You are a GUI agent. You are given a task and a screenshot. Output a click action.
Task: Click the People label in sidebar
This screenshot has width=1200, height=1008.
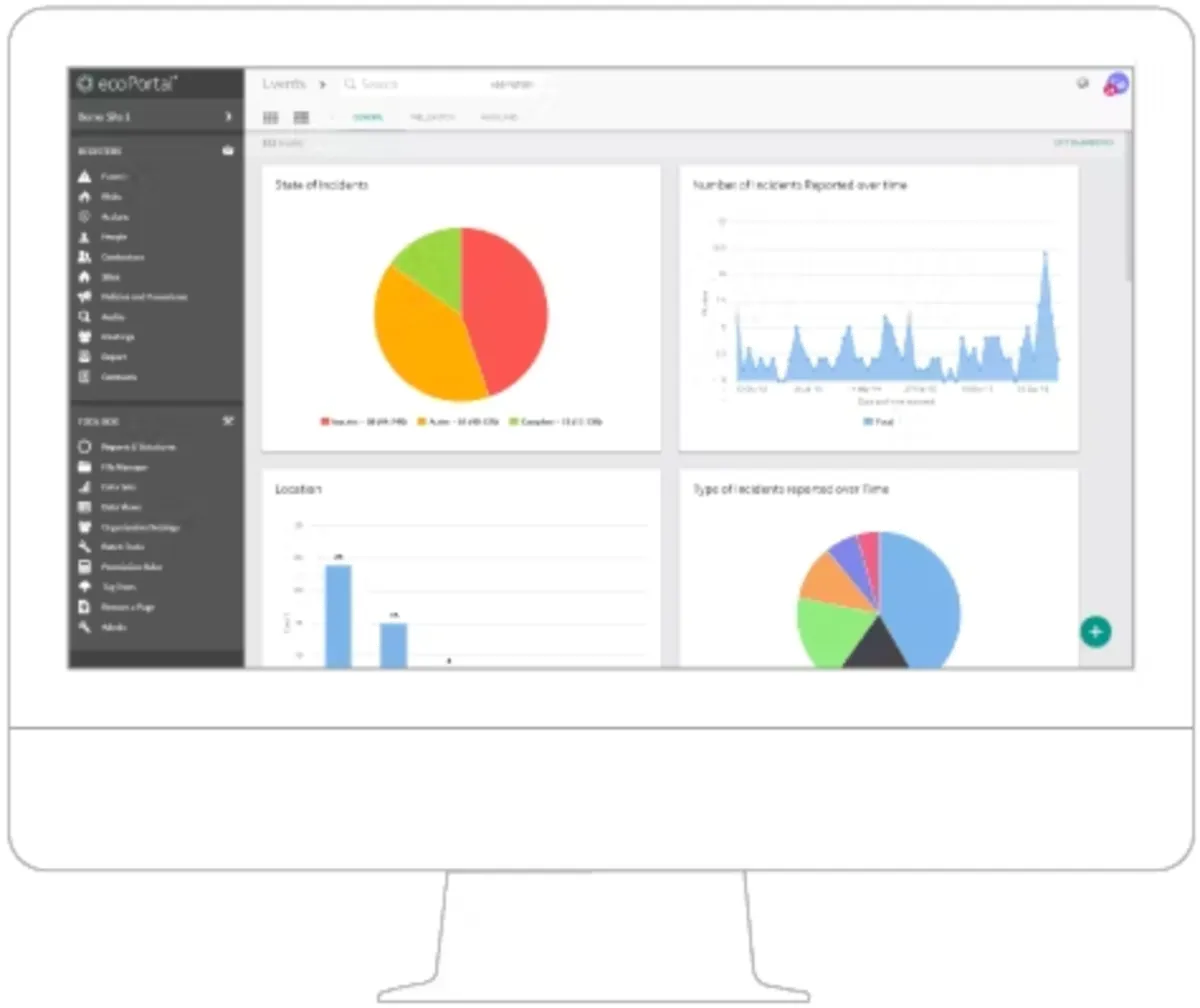pos(114,237)
